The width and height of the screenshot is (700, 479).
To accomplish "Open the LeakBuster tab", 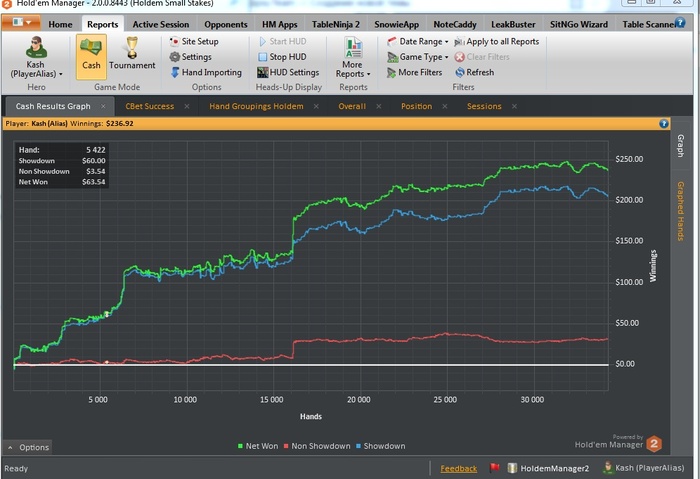I will [x=513, y=25].
